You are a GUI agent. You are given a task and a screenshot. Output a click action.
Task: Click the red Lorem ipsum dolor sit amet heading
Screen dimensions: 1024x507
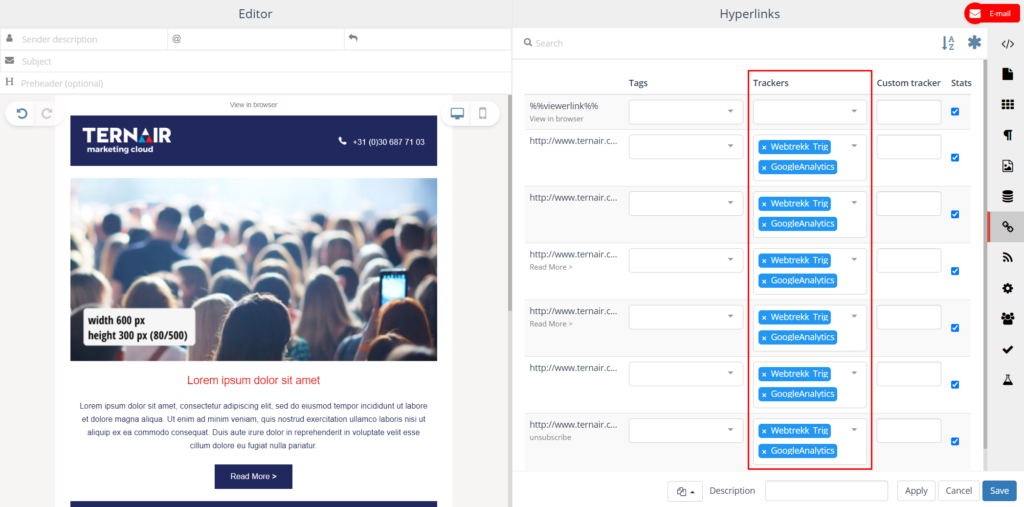click(x=253, y=380)
